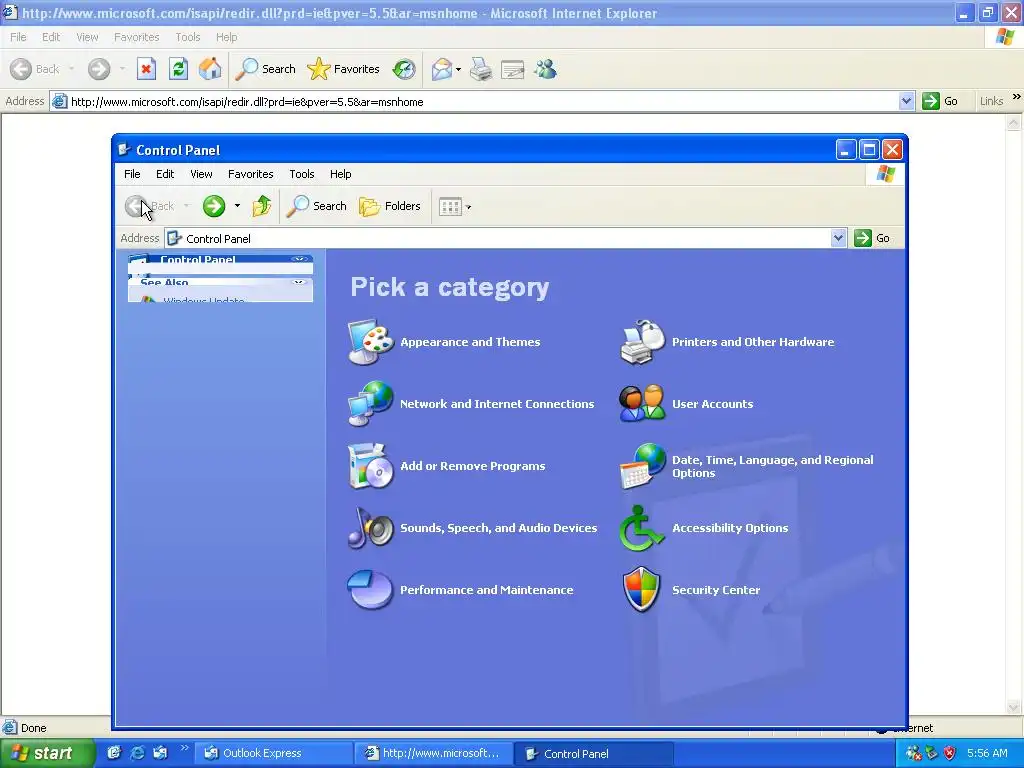Open Messenger icon in Internet Explorer toolbar
The image size is (1024, 768).
tap(545, 69)
